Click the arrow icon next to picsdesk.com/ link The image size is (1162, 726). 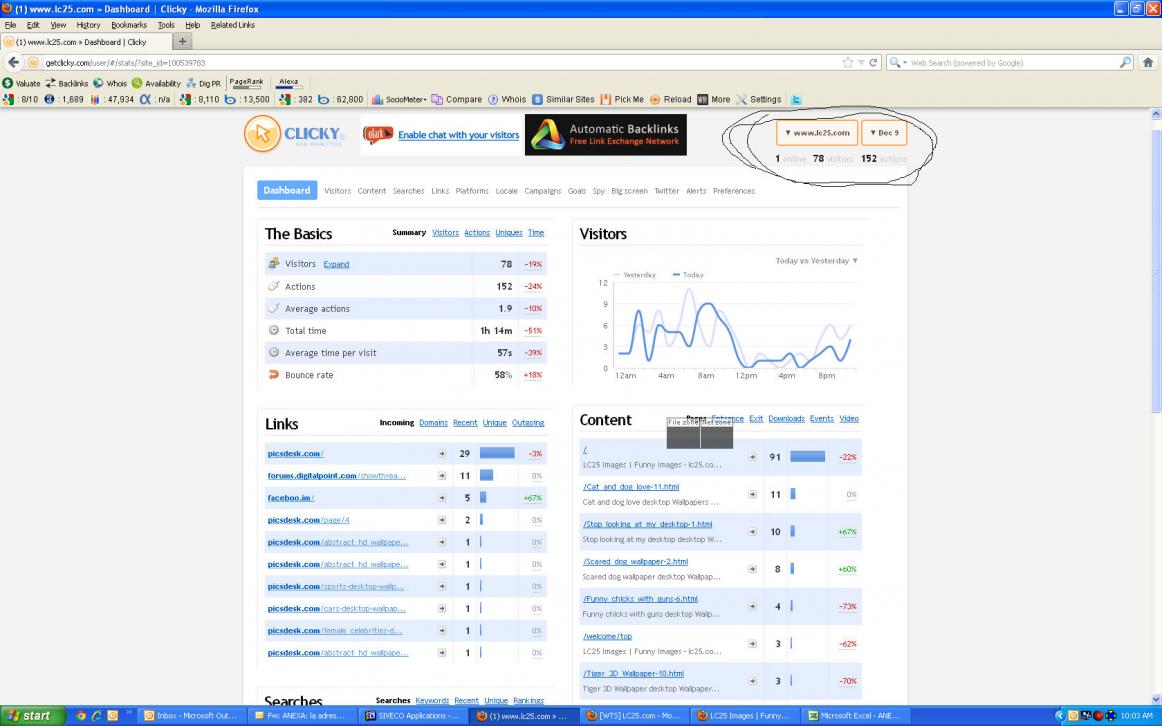tap(442, 453)
